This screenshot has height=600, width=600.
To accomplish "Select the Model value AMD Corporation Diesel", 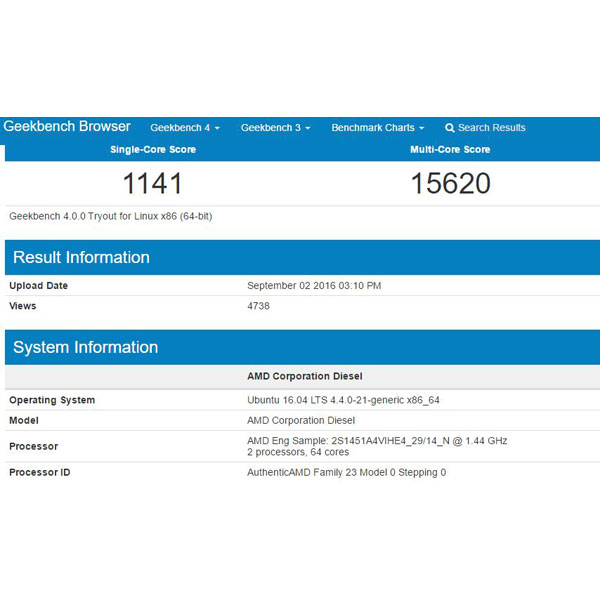I will coord(301,420).
